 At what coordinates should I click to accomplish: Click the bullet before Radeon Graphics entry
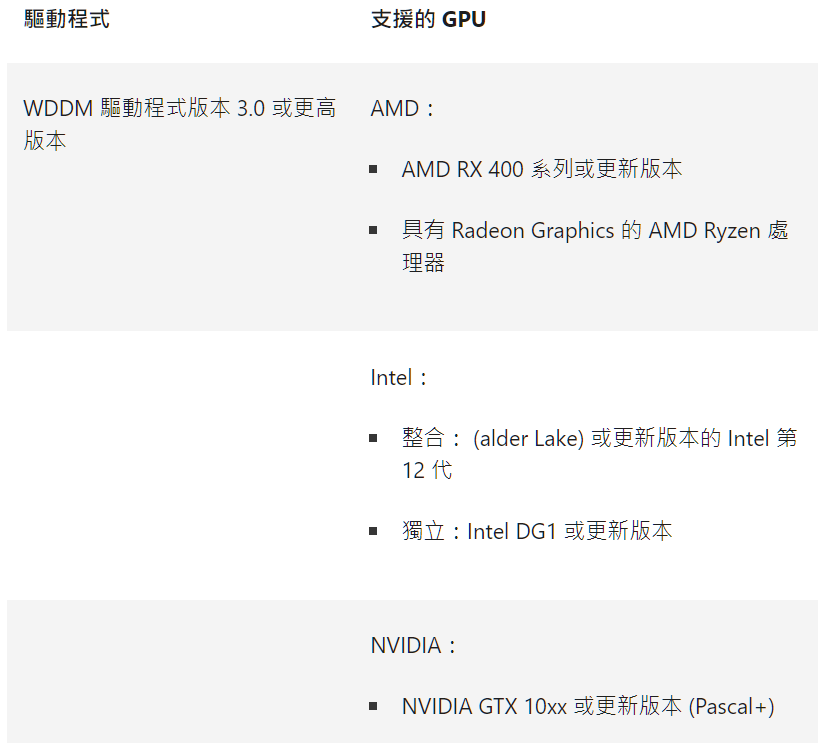[373, 230]
